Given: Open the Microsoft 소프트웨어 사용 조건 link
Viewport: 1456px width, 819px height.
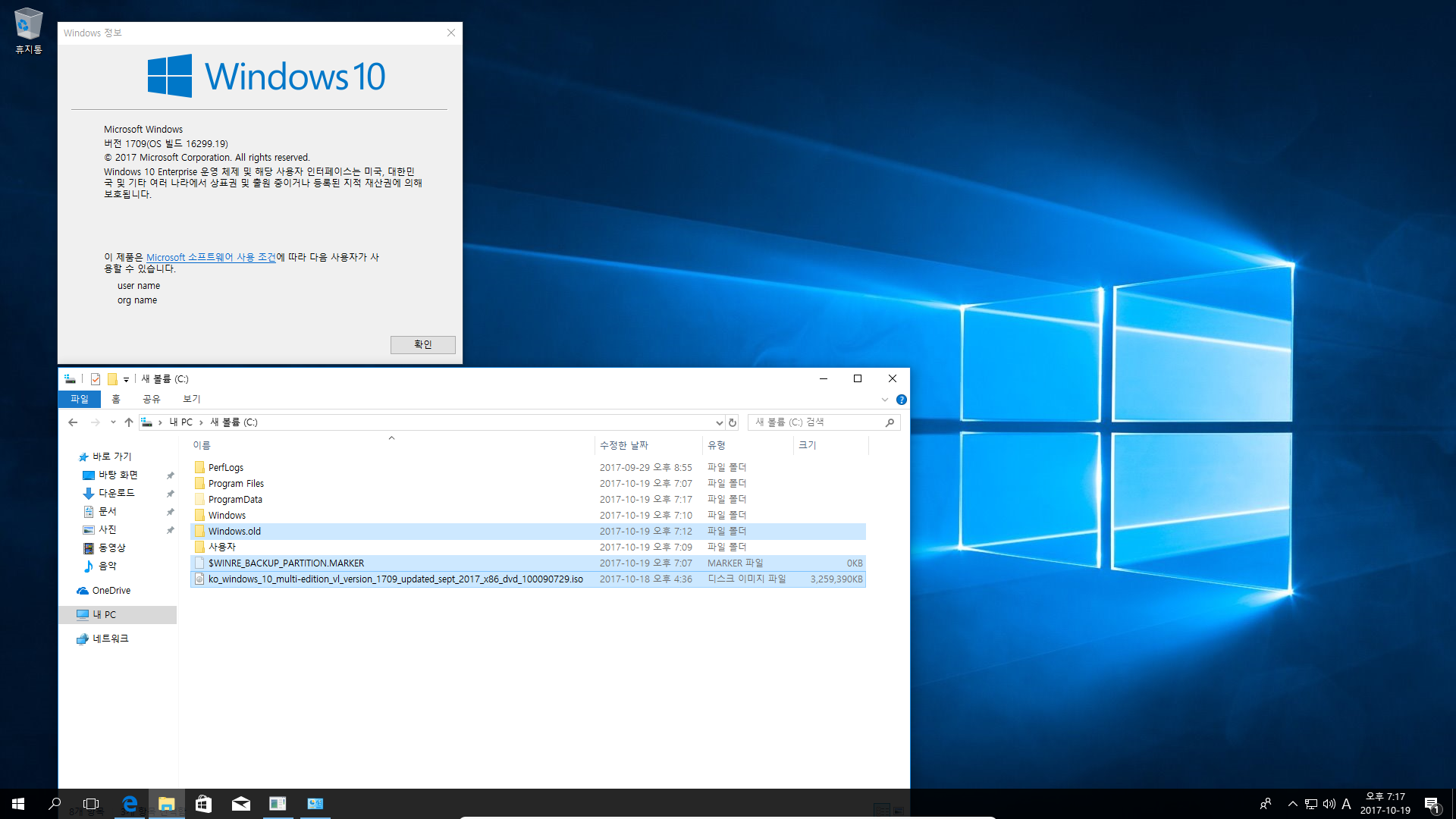Looking at the screenshot, I should click(211, 257).
